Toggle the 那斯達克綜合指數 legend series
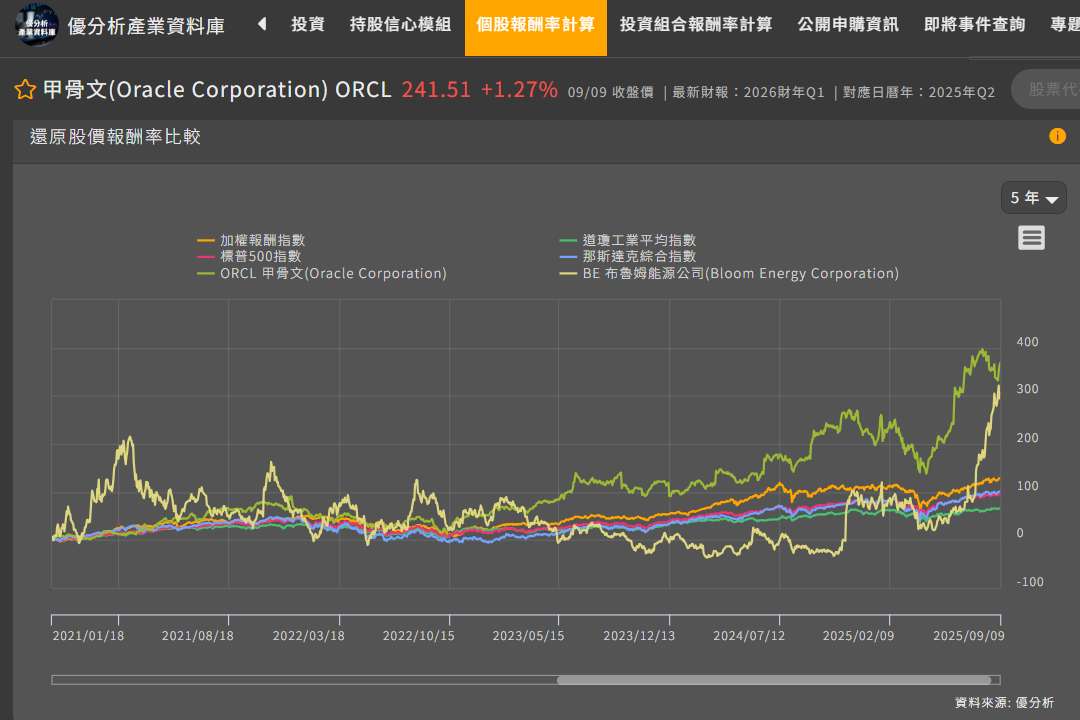The image size is (1080, 720). click(x=627, y=256)
